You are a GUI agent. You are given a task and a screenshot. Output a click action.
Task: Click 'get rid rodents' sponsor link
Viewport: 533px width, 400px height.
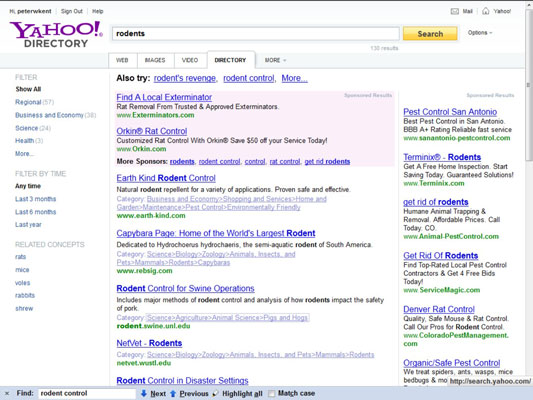[327, 161]
